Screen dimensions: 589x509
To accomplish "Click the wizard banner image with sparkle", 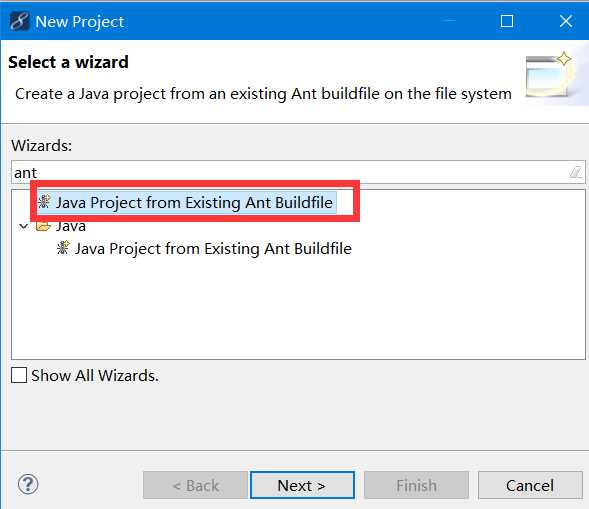I will pos(549,75).
